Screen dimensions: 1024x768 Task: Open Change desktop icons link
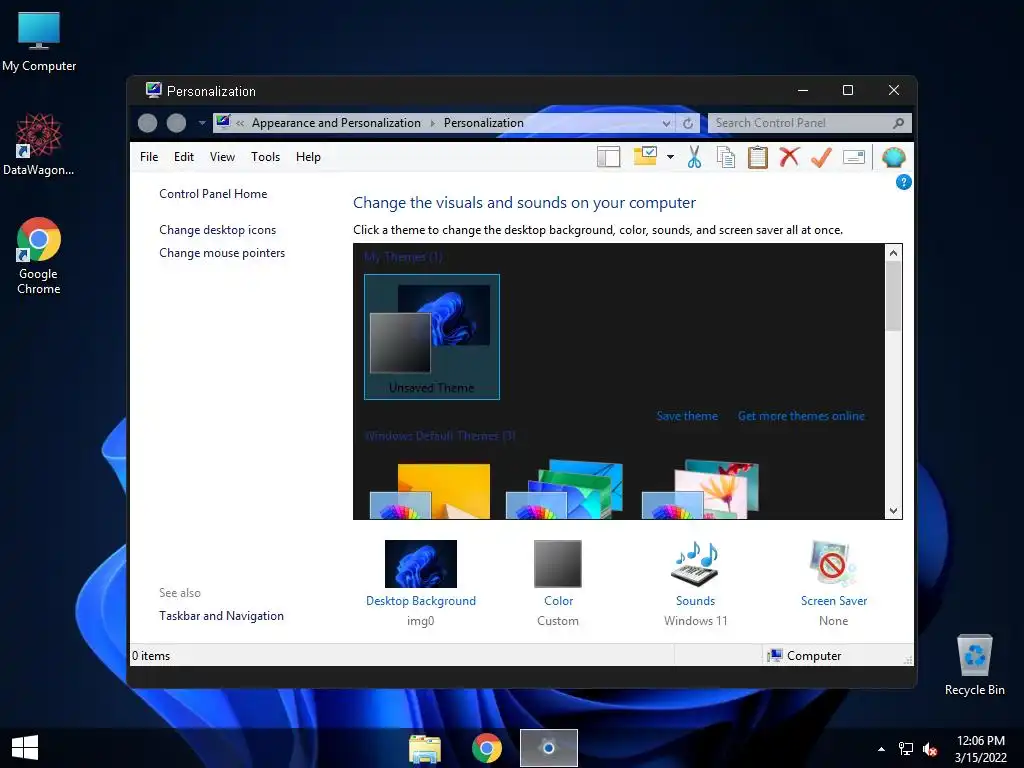tap(217, 230)
